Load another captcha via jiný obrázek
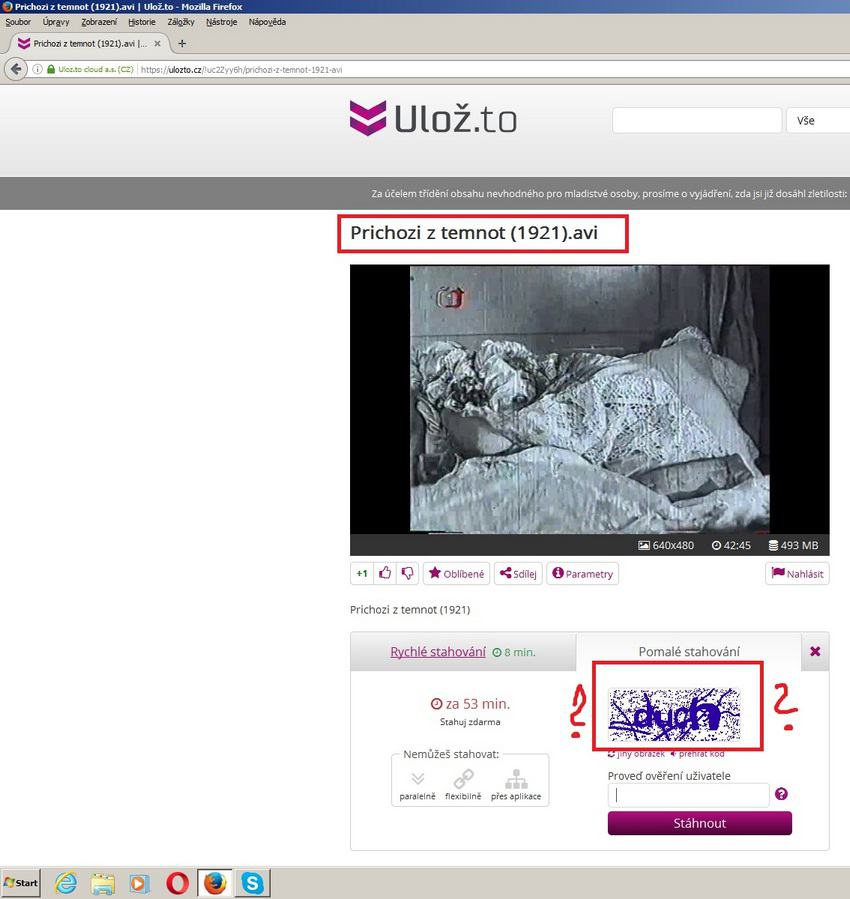This screenshot has height=899, width=850. 637,754
